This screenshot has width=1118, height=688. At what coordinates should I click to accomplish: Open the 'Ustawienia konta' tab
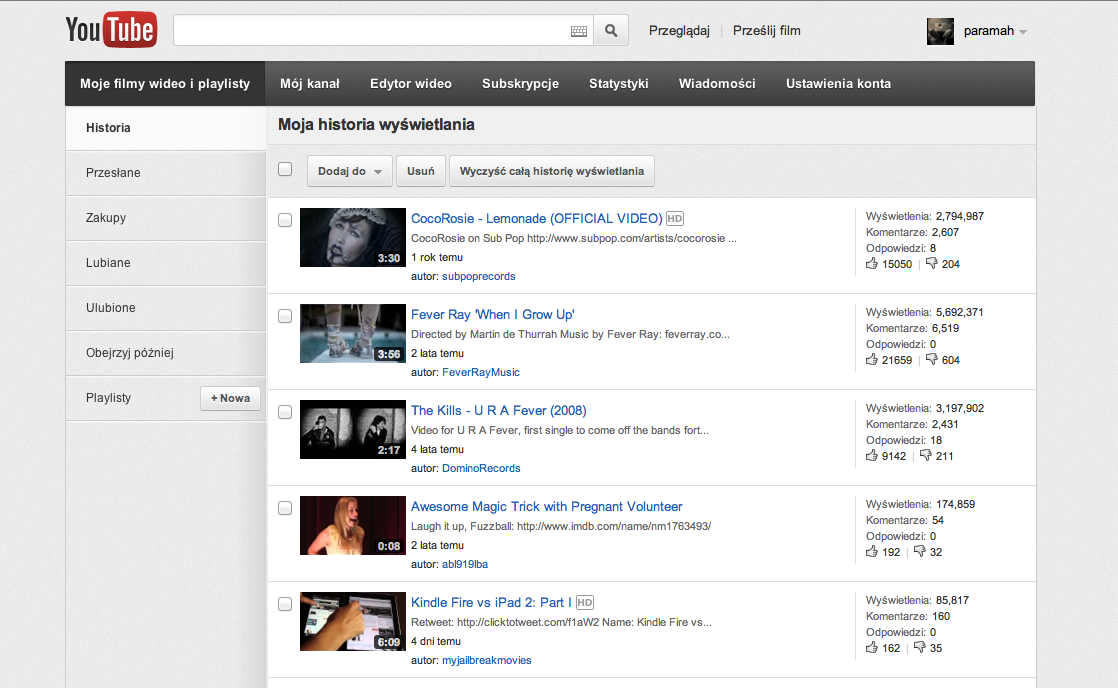pyautogui.click(x=838, y=83)
